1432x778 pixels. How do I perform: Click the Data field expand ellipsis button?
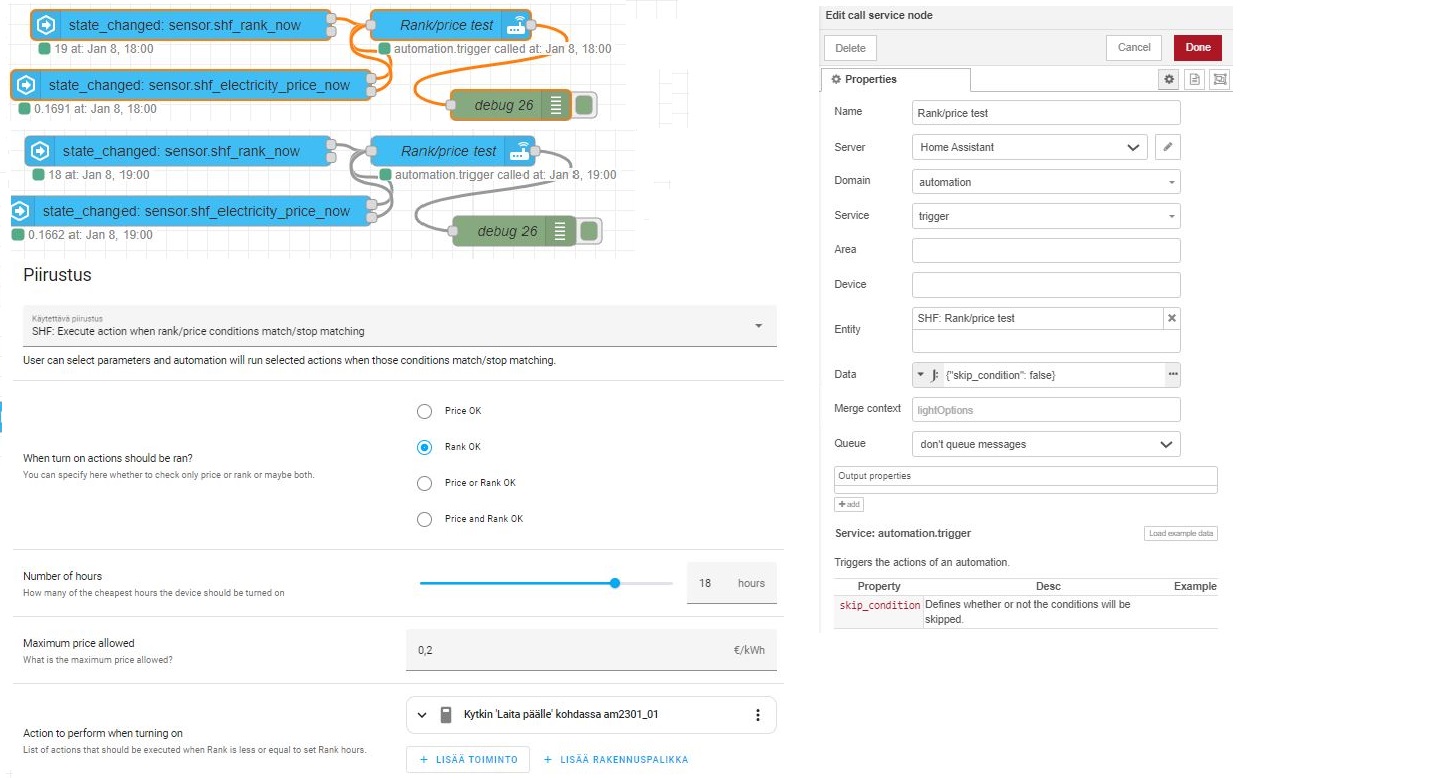(x=1172, y=374)
